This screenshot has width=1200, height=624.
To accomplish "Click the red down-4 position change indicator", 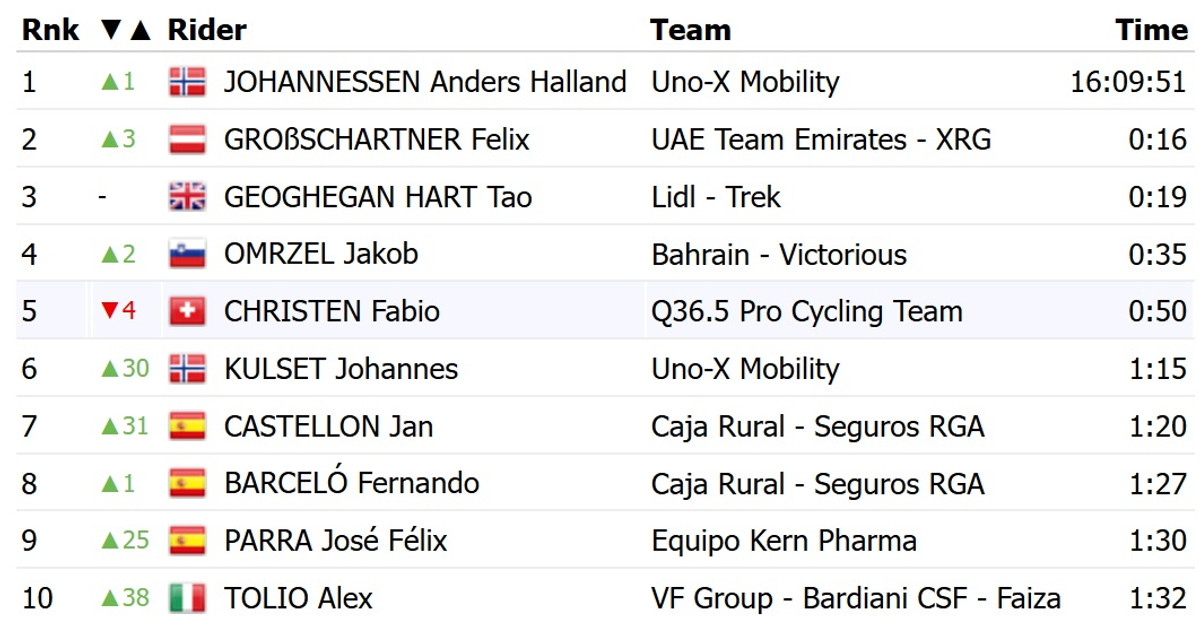I will (x=118, y=312).
